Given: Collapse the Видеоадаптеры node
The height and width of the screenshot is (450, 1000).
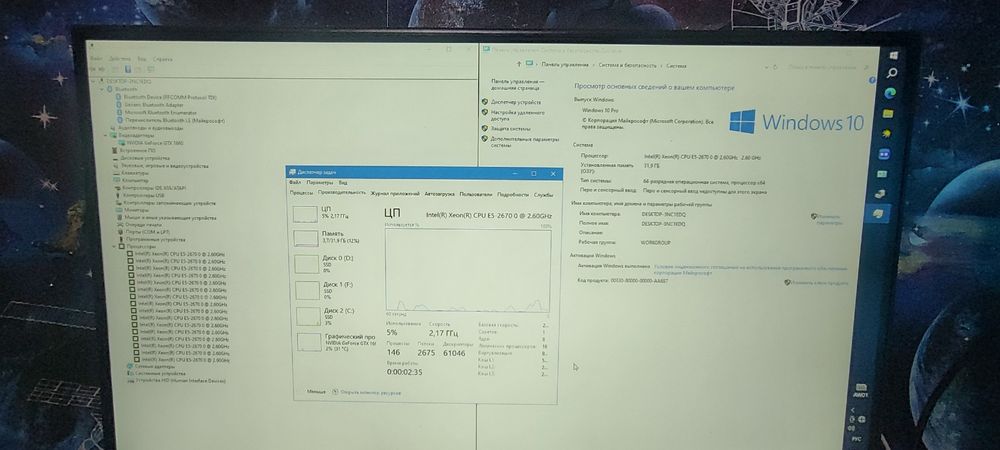Looking at the screenshot, I should (105, 135).
